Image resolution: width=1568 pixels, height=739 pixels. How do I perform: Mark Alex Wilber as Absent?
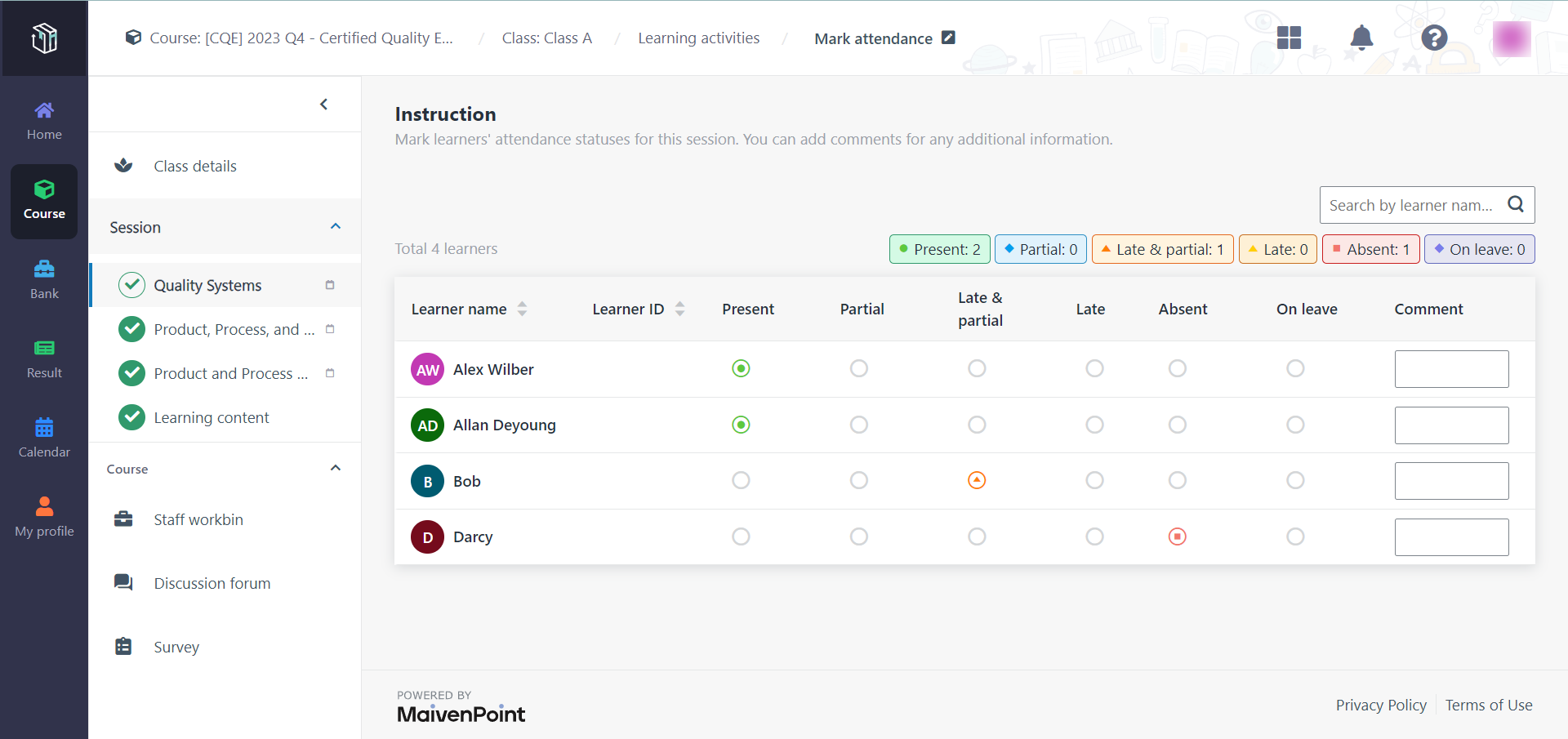pos(1177,369)
